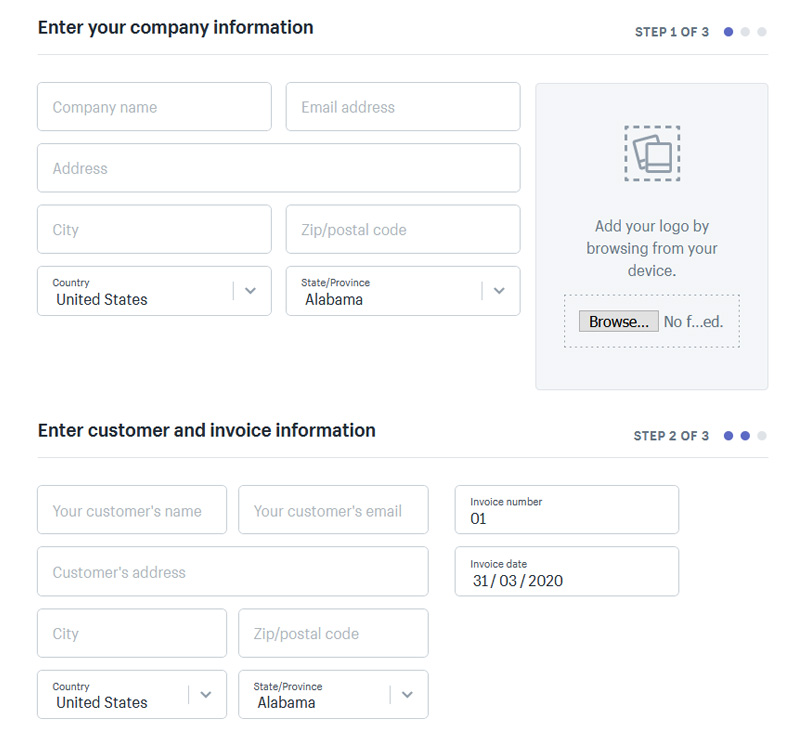The width and height of the screenshot is (808, 745).
Task: Open the company Country dropdown
Action: [x=154, y=291]
